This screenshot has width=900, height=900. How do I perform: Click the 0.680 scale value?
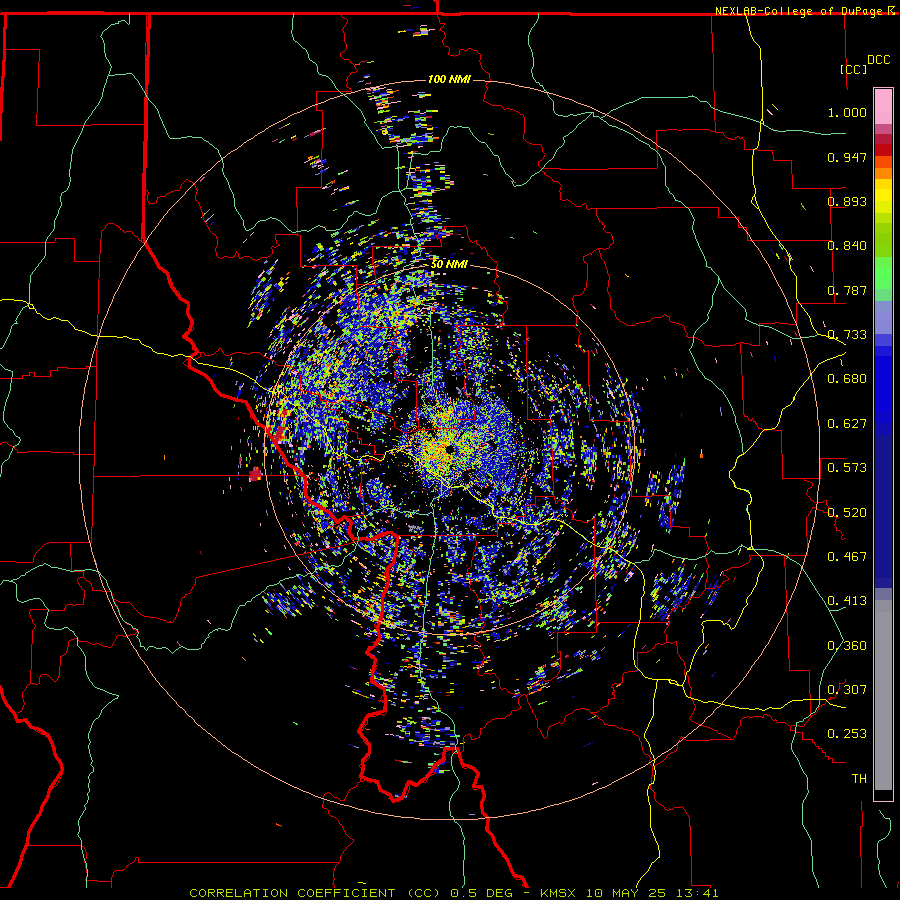(x=847, y=379)
